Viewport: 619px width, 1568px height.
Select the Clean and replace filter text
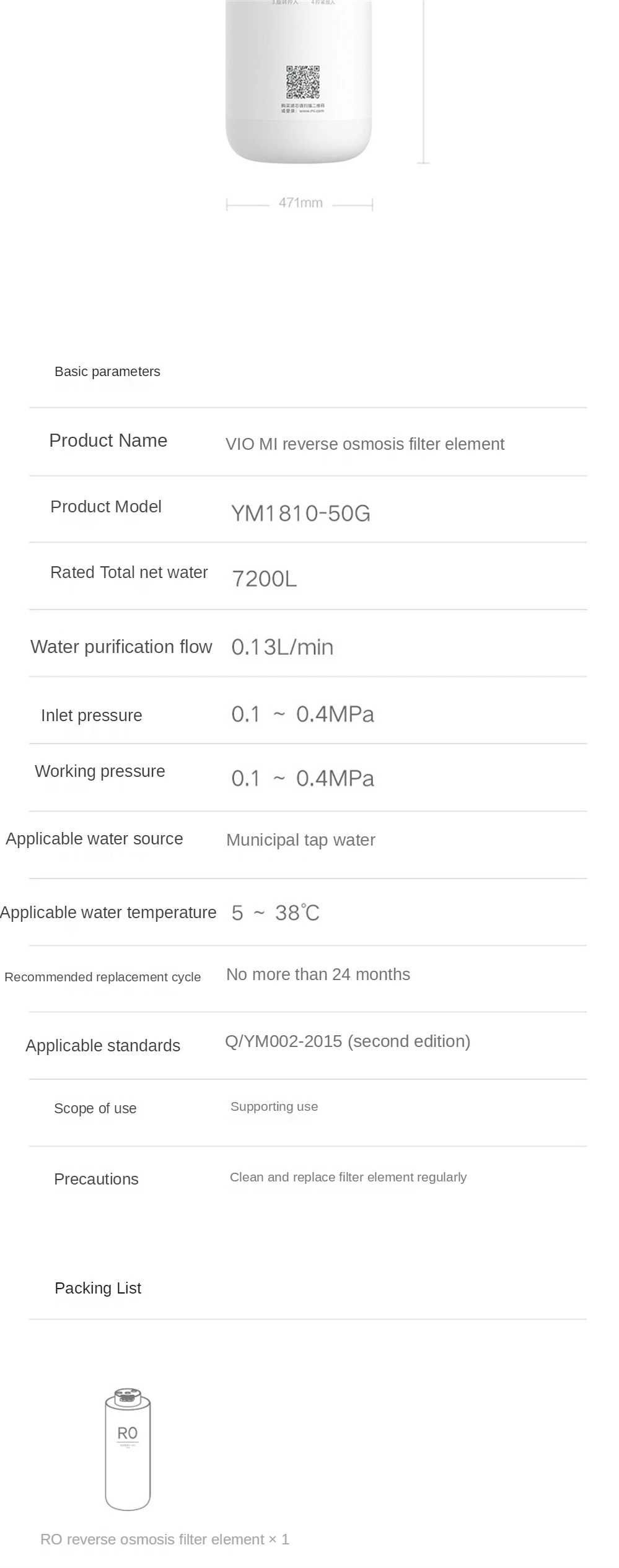click(x=348, y=1177)
